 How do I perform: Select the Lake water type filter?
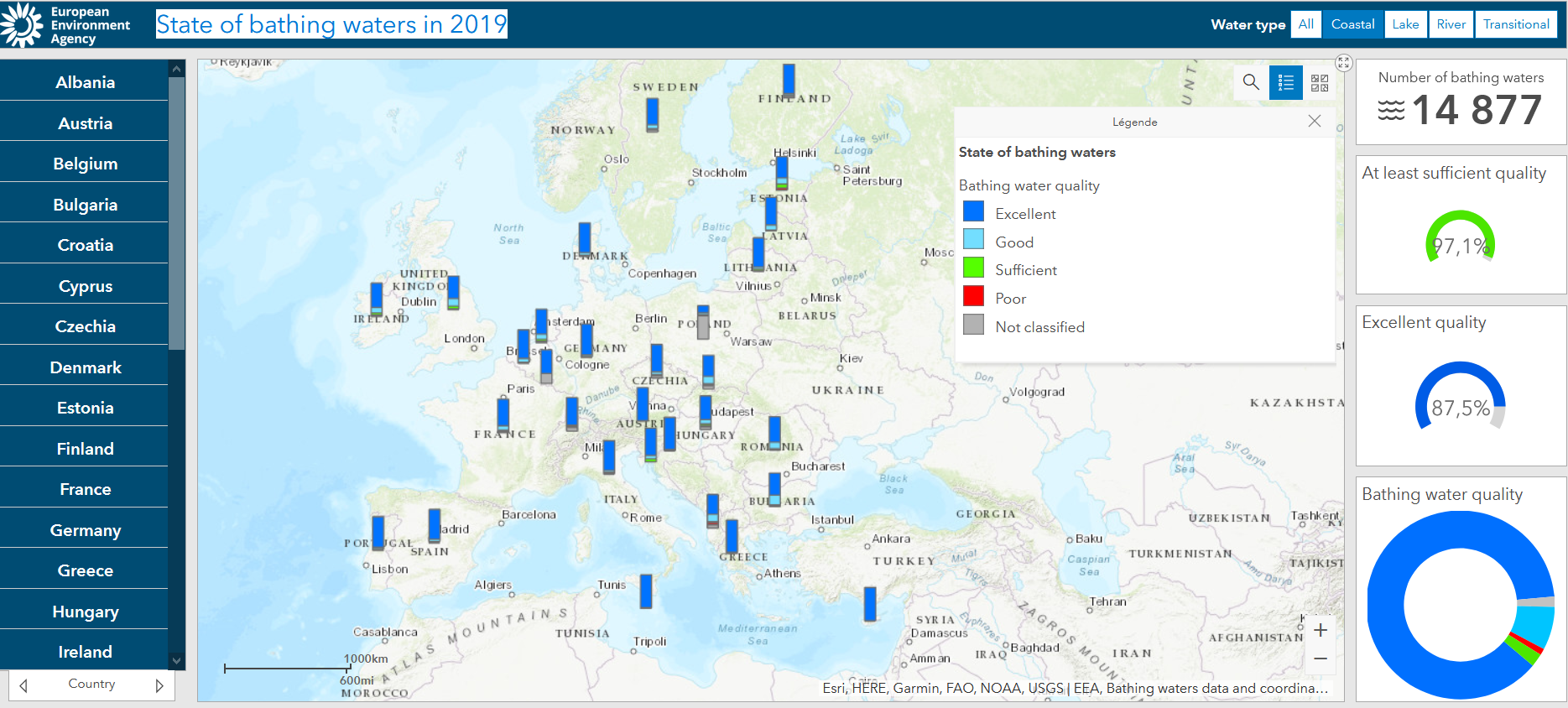[x=1405, y=24]
